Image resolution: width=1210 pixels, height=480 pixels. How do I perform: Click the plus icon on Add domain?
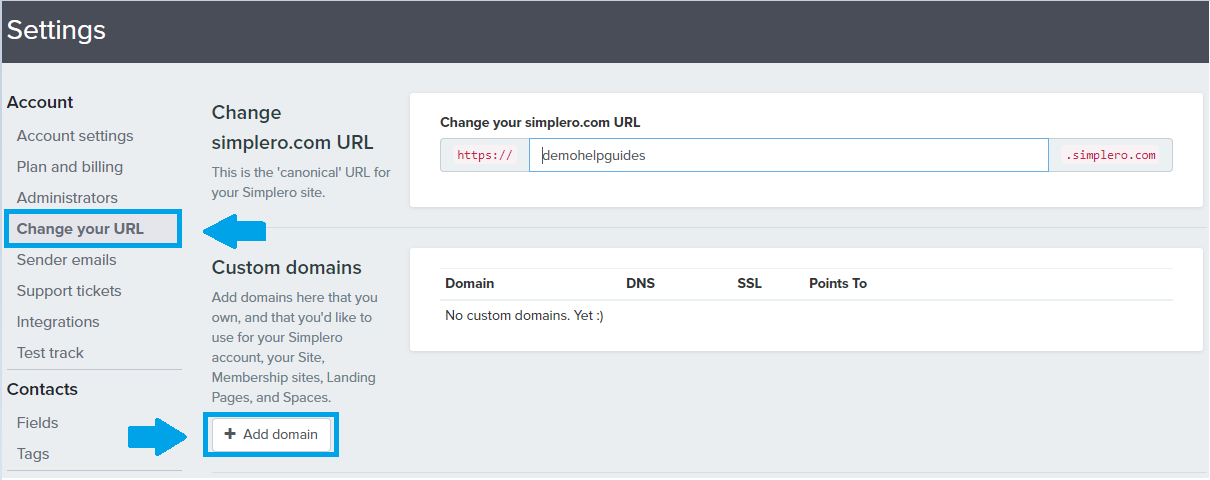click(x=230, y=434)
